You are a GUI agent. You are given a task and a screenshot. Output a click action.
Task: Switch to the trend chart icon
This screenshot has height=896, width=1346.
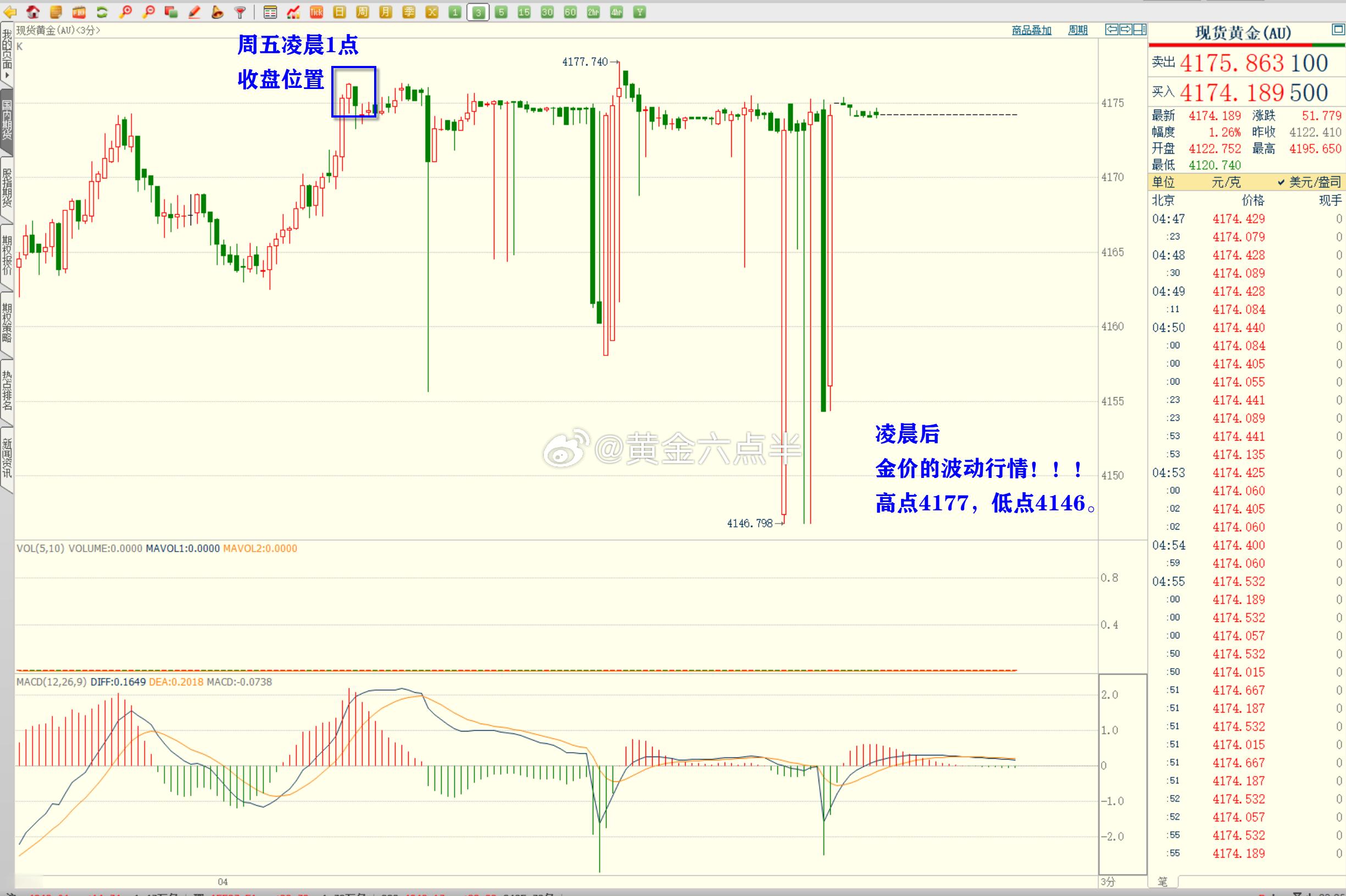click(x=294, y=12)
